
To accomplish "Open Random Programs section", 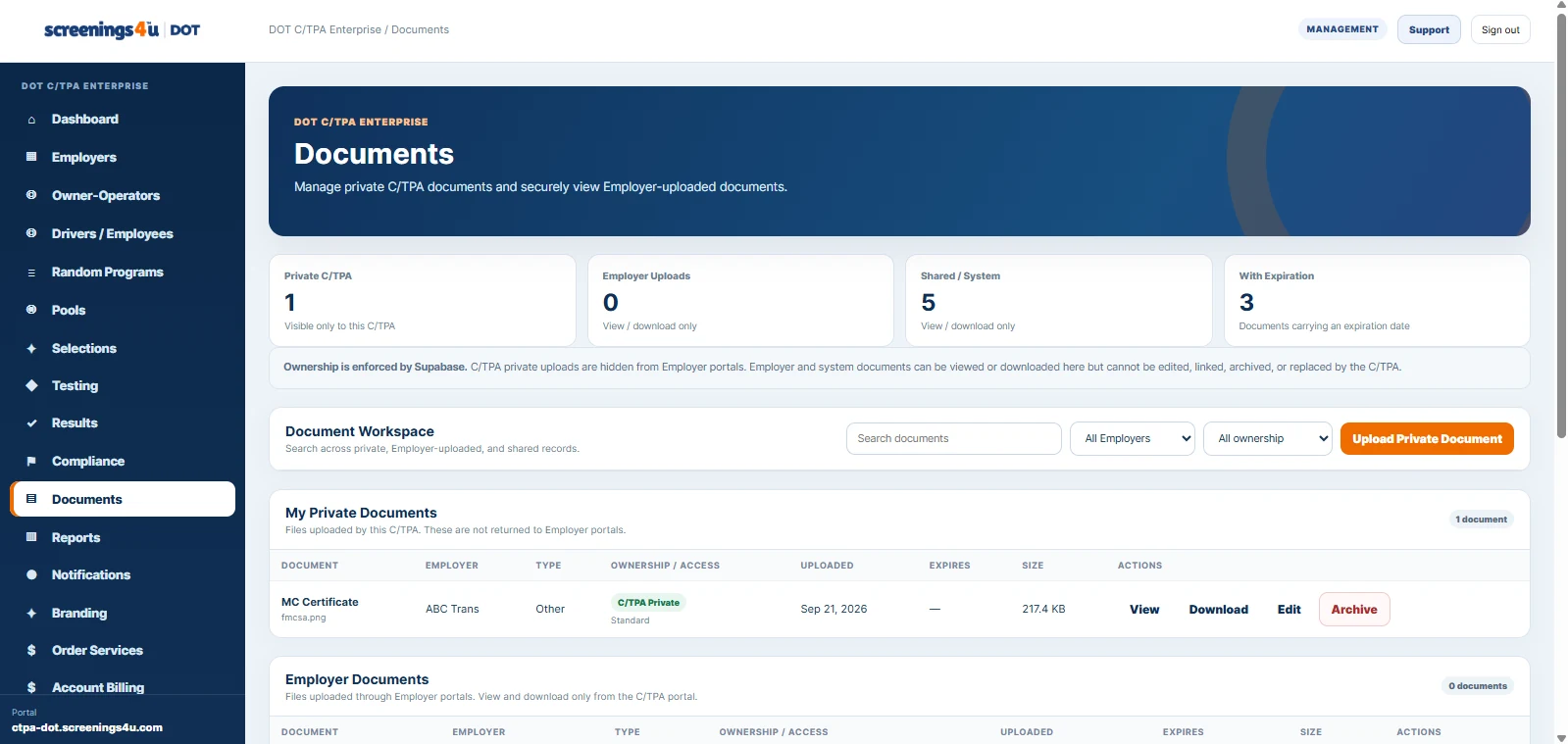I will click(x=123, y=273).
